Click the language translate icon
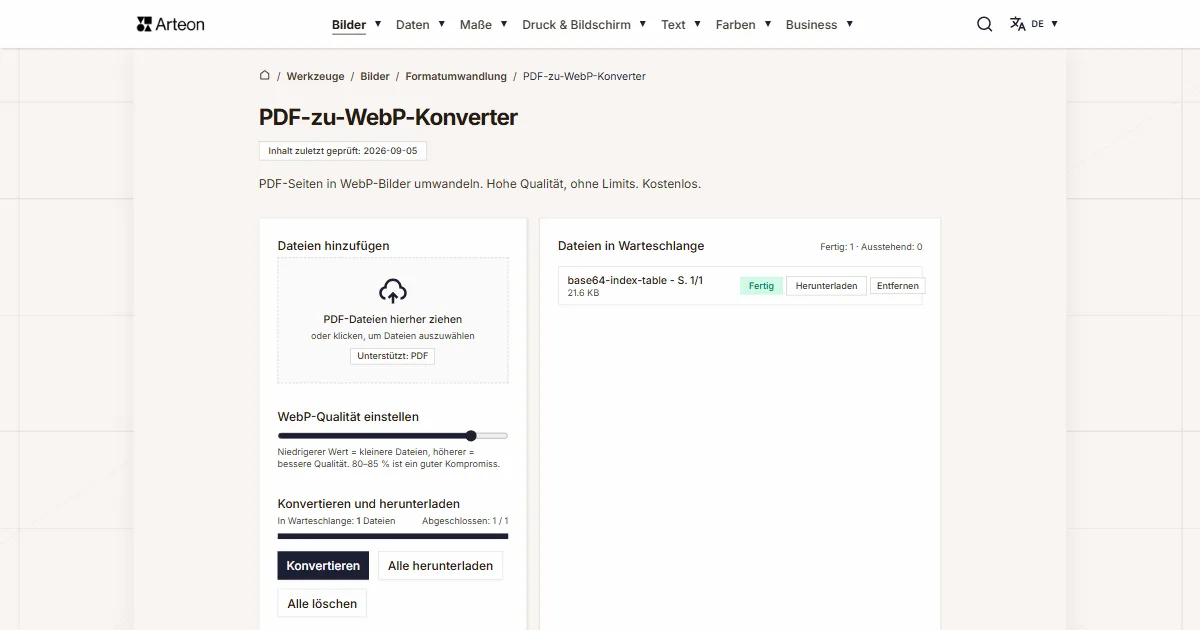 (1018, 24)
